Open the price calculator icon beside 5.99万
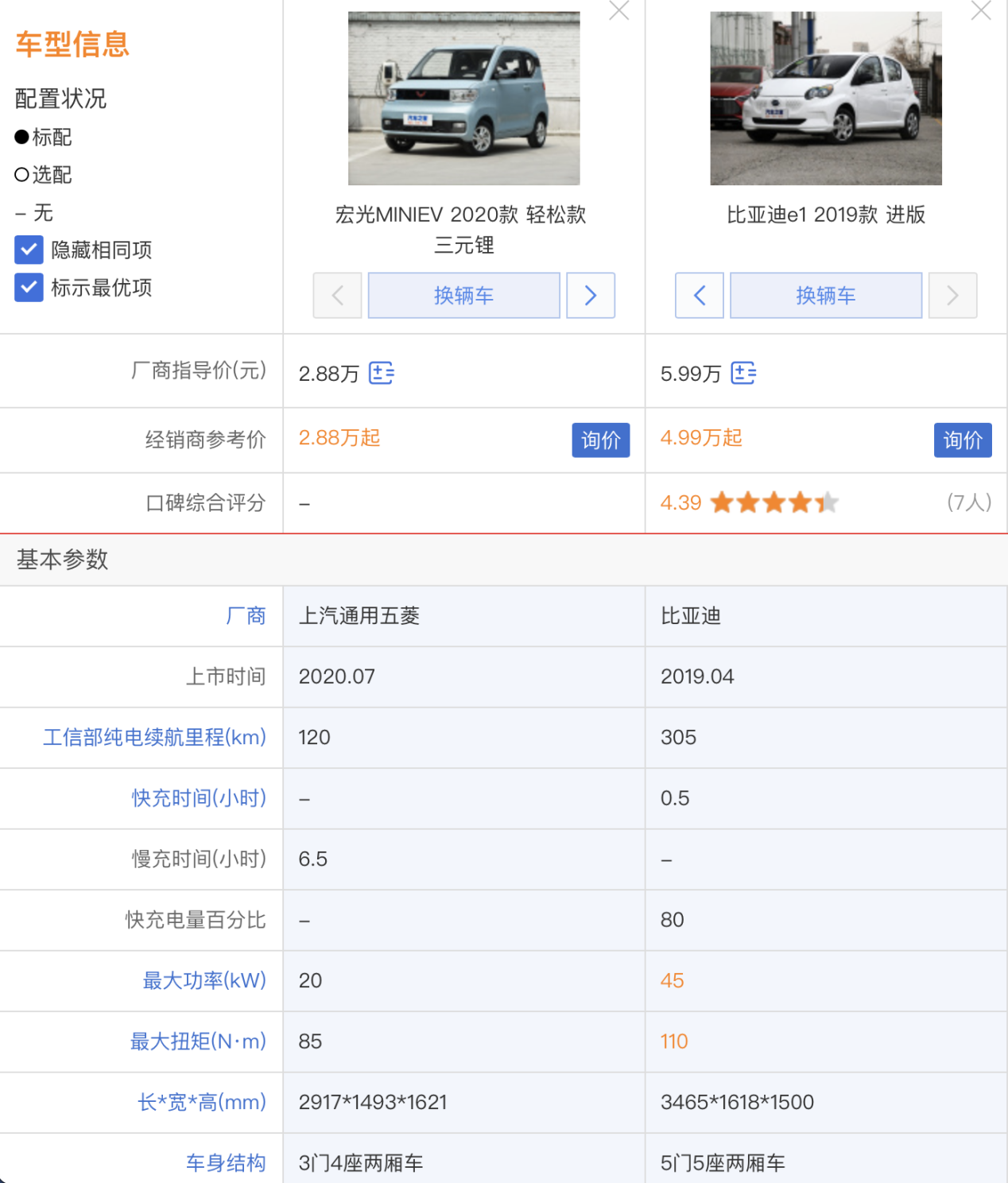The width and height of the screenshot is (1008, 1183). 743,373
